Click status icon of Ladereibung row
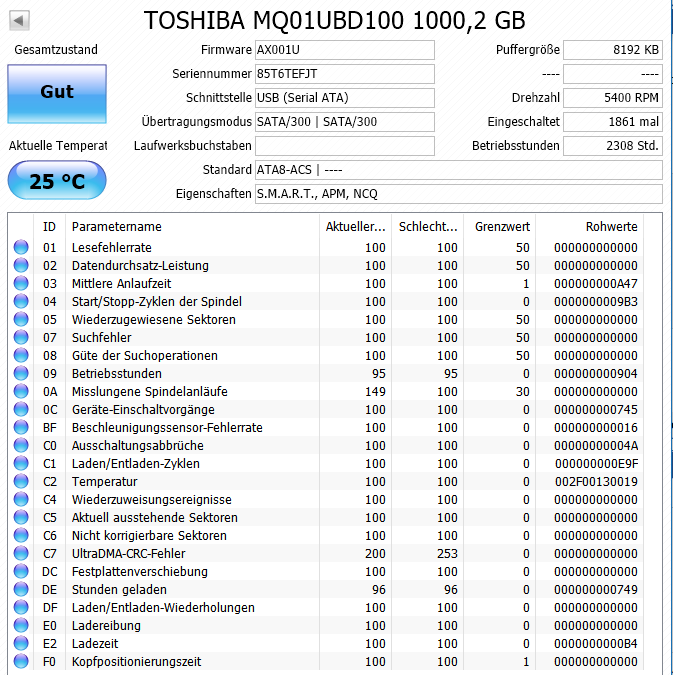673x675 pixels. click(x=21, y=625)
